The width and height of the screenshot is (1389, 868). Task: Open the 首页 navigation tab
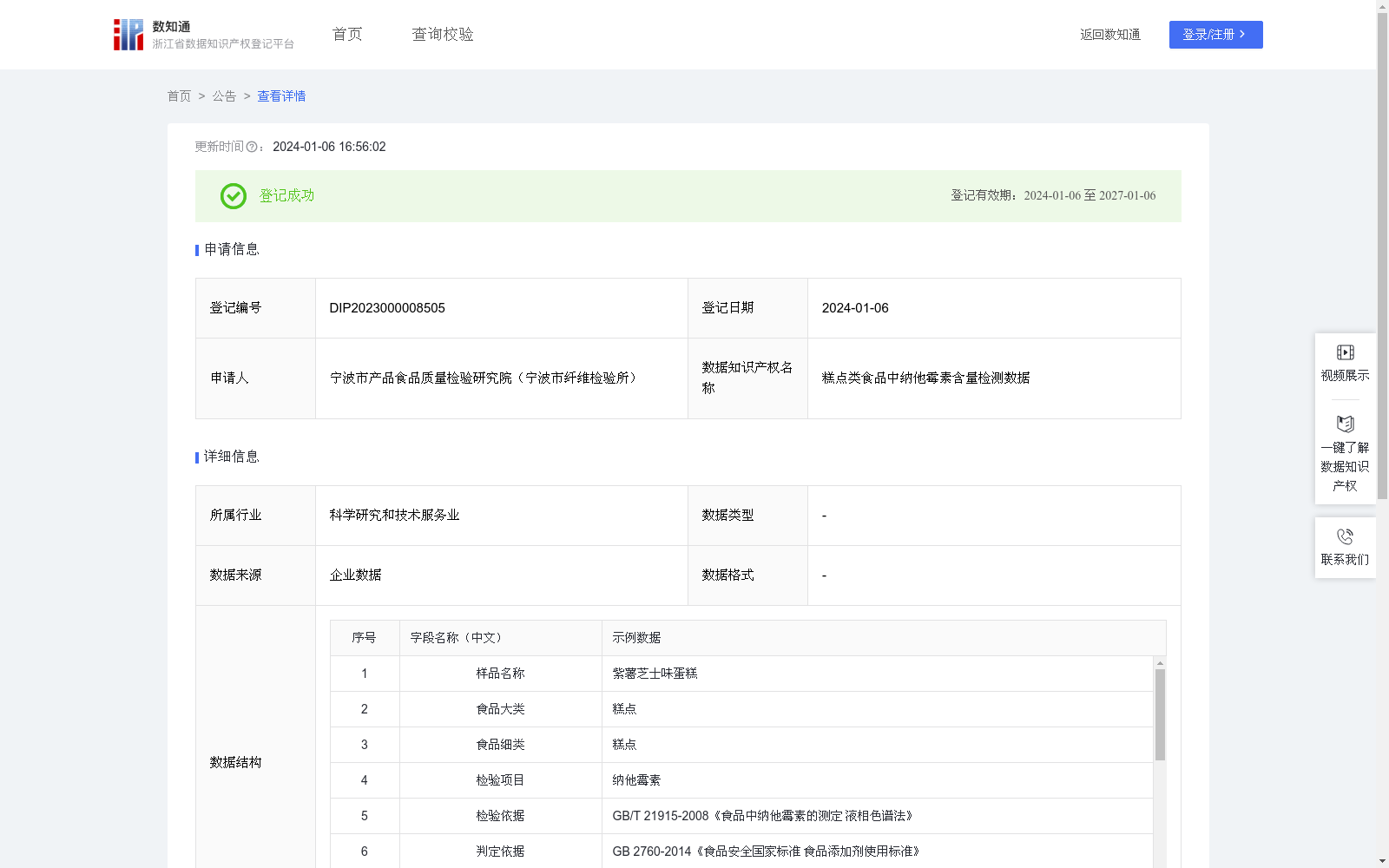pyautogui.click(x=347, y=35)
